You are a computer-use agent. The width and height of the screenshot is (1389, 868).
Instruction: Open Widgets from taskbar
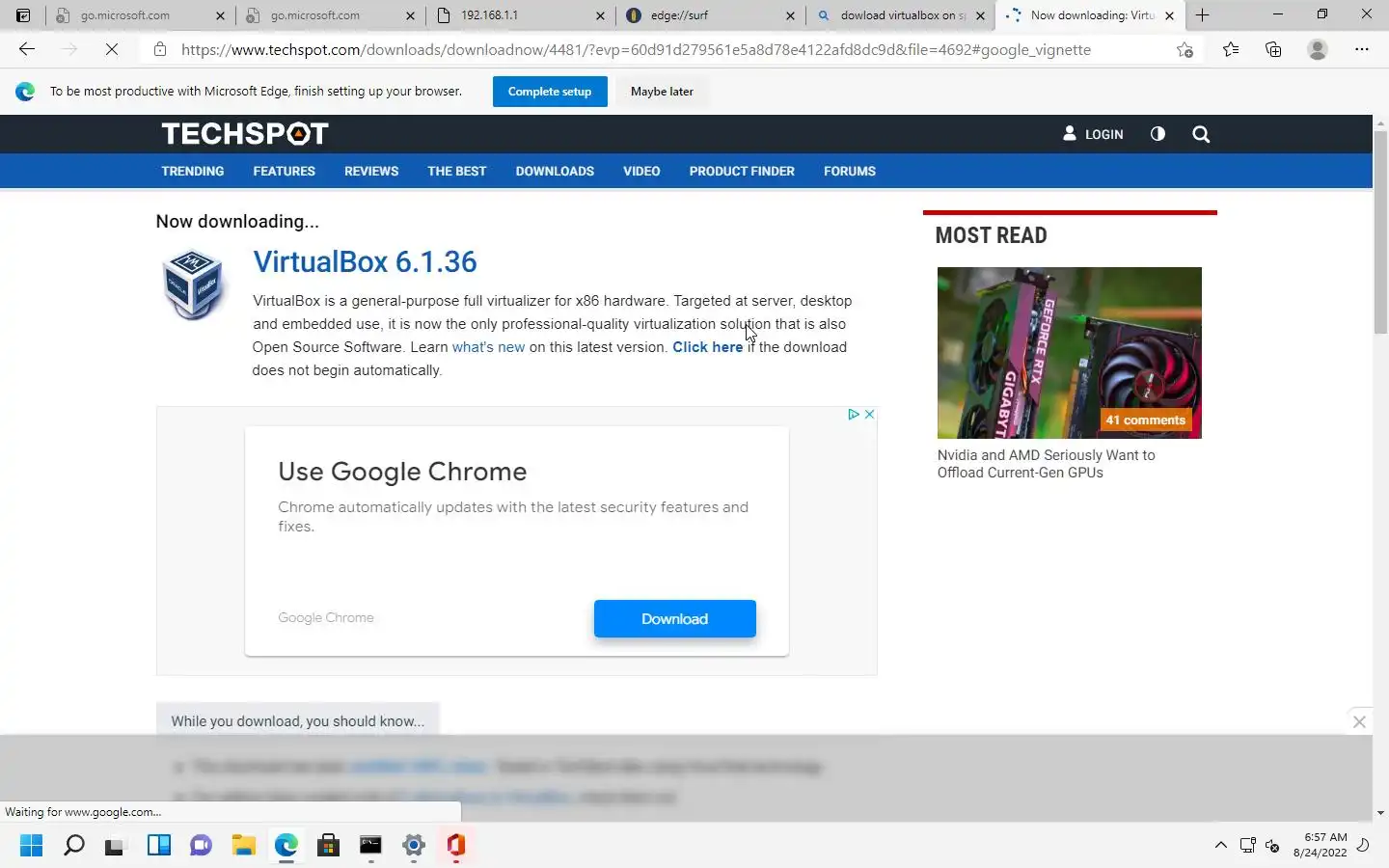click(x=158, y=846)
